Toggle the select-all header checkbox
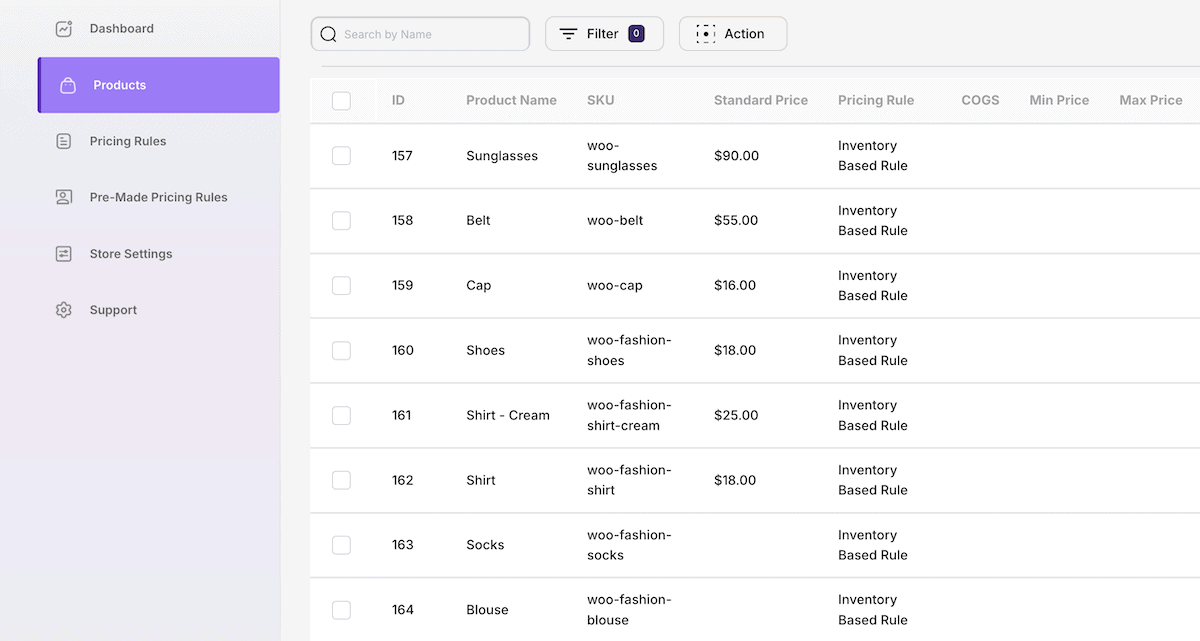 [x=341, y=101]
